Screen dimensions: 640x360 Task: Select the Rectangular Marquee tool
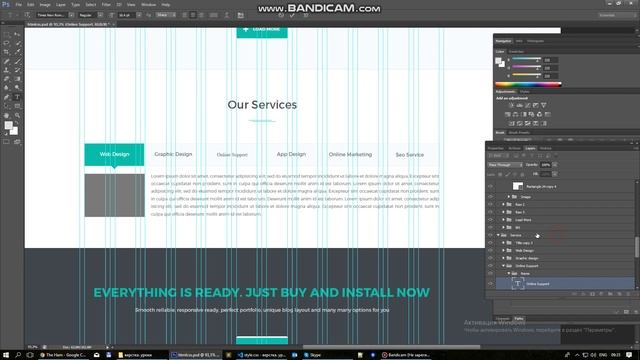(x=7, y=34)
